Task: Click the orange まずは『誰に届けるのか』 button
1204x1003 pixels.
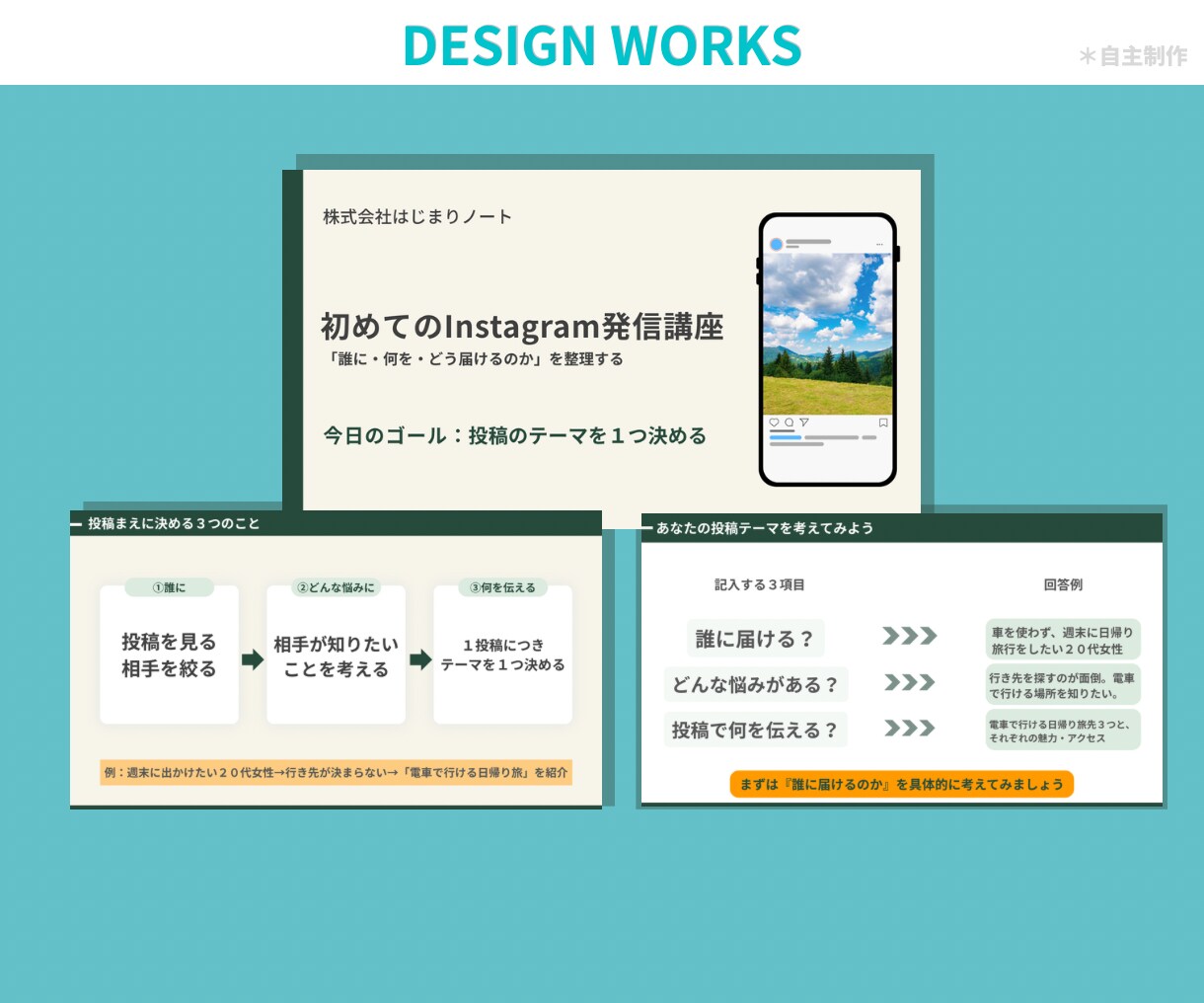Action: [902, 784]
